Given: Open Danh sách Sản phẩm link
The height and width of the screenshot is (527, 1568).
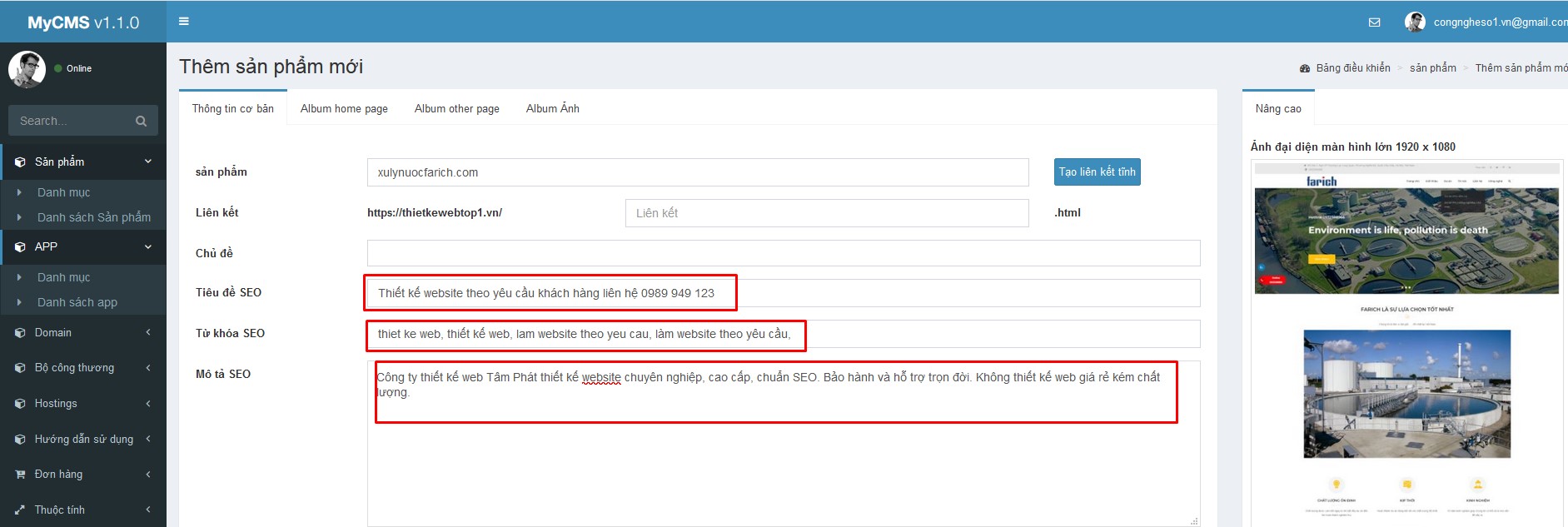Looking at the screenshot, I should coord(94,217).
